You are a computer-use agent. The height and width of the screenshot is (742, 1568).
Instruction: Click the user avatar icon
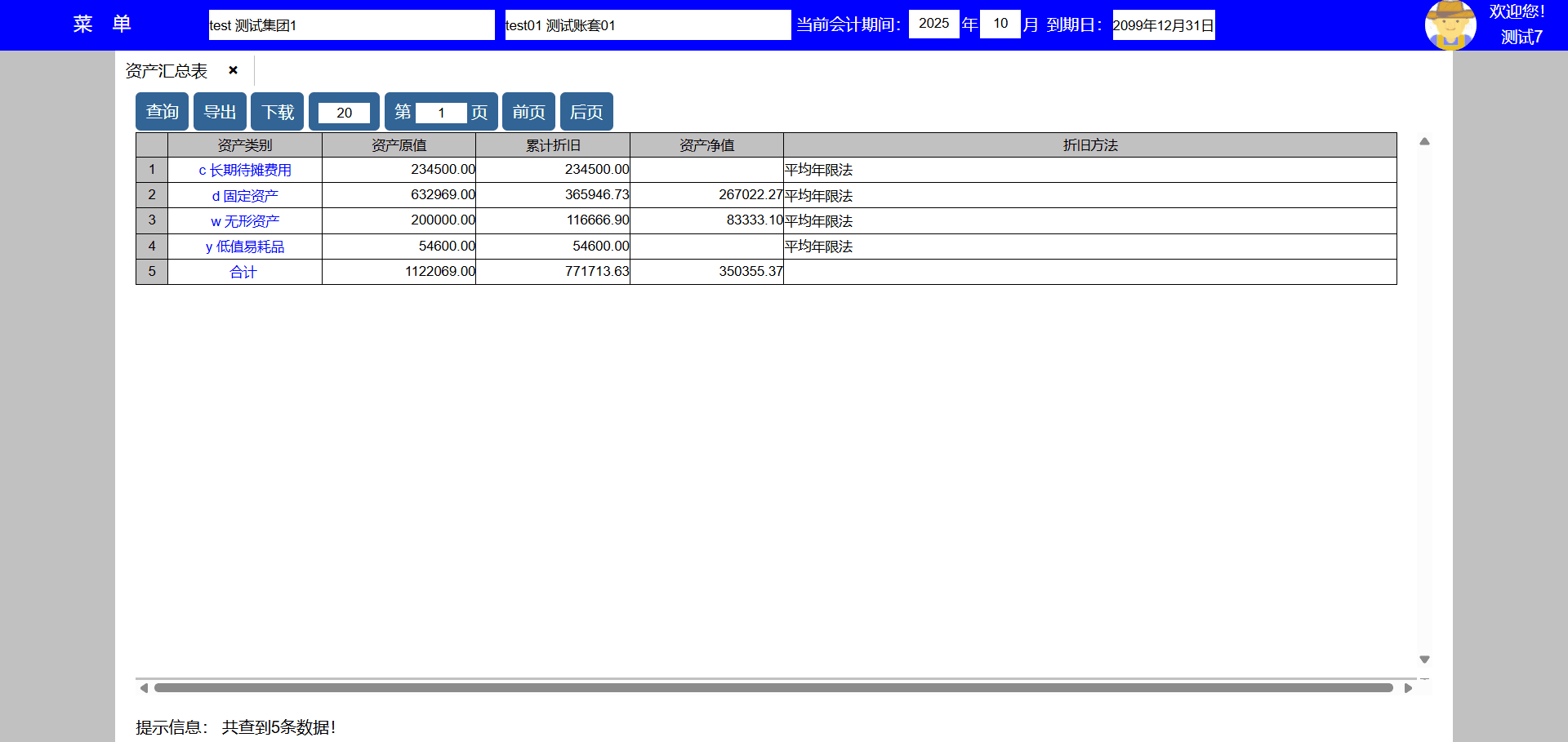(x=1450, y=25)
